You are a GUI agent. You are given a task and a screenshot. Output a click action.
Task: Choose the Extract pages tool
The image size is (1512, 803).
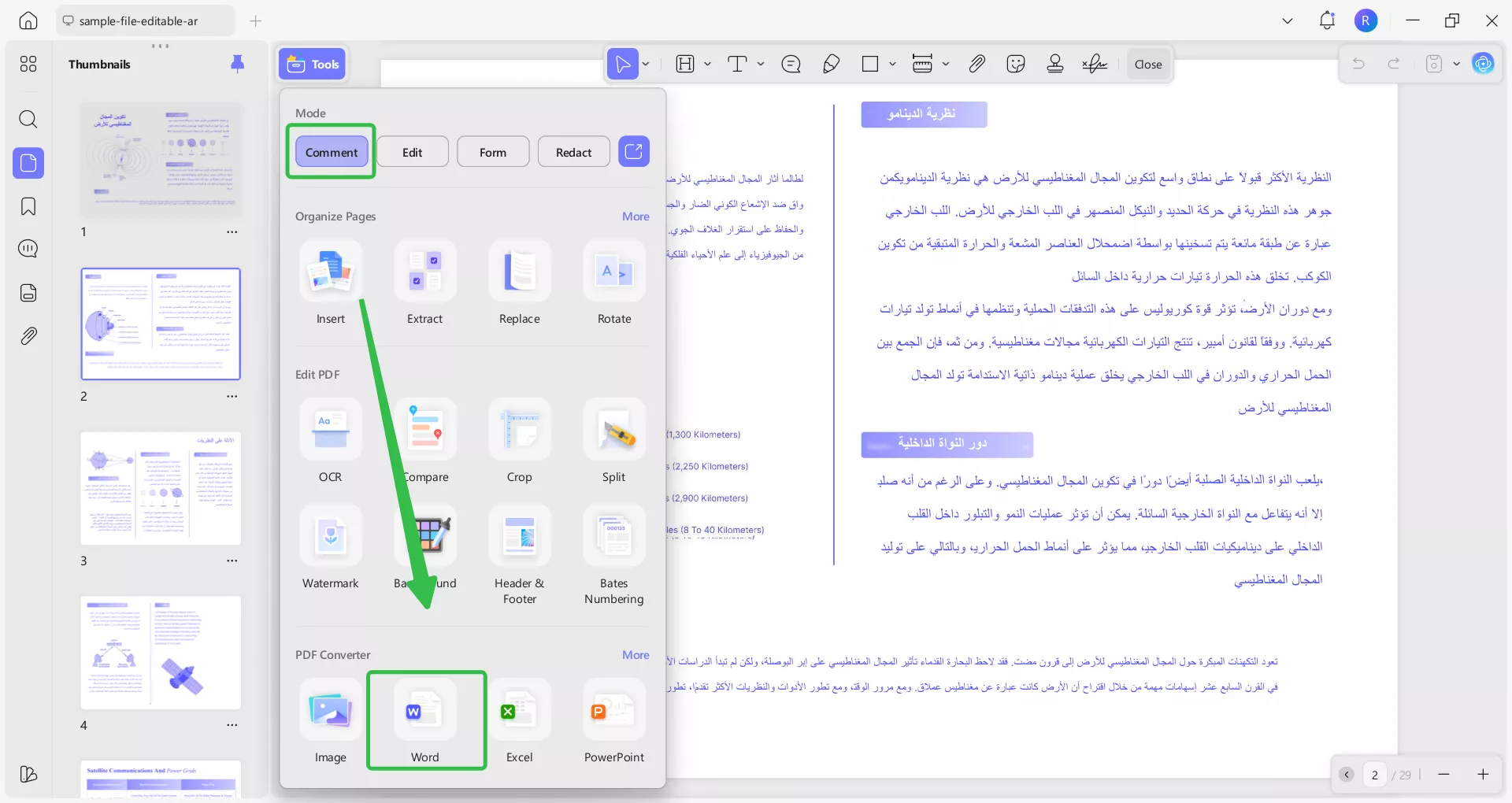click(425, 283)
